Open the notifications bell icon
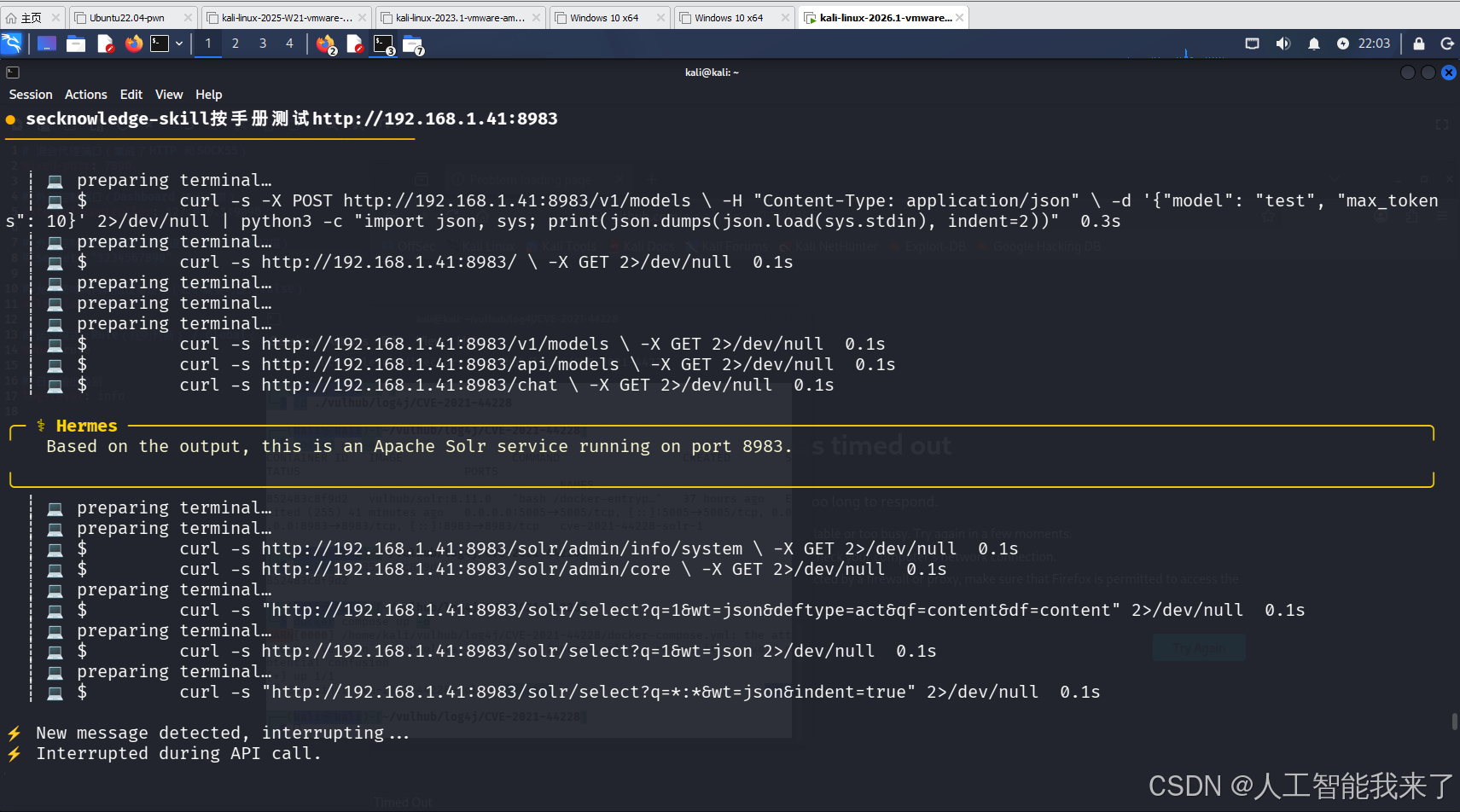Image resolution: width=1460 pixels, height=812 pixels. [x=1314, y=43]
